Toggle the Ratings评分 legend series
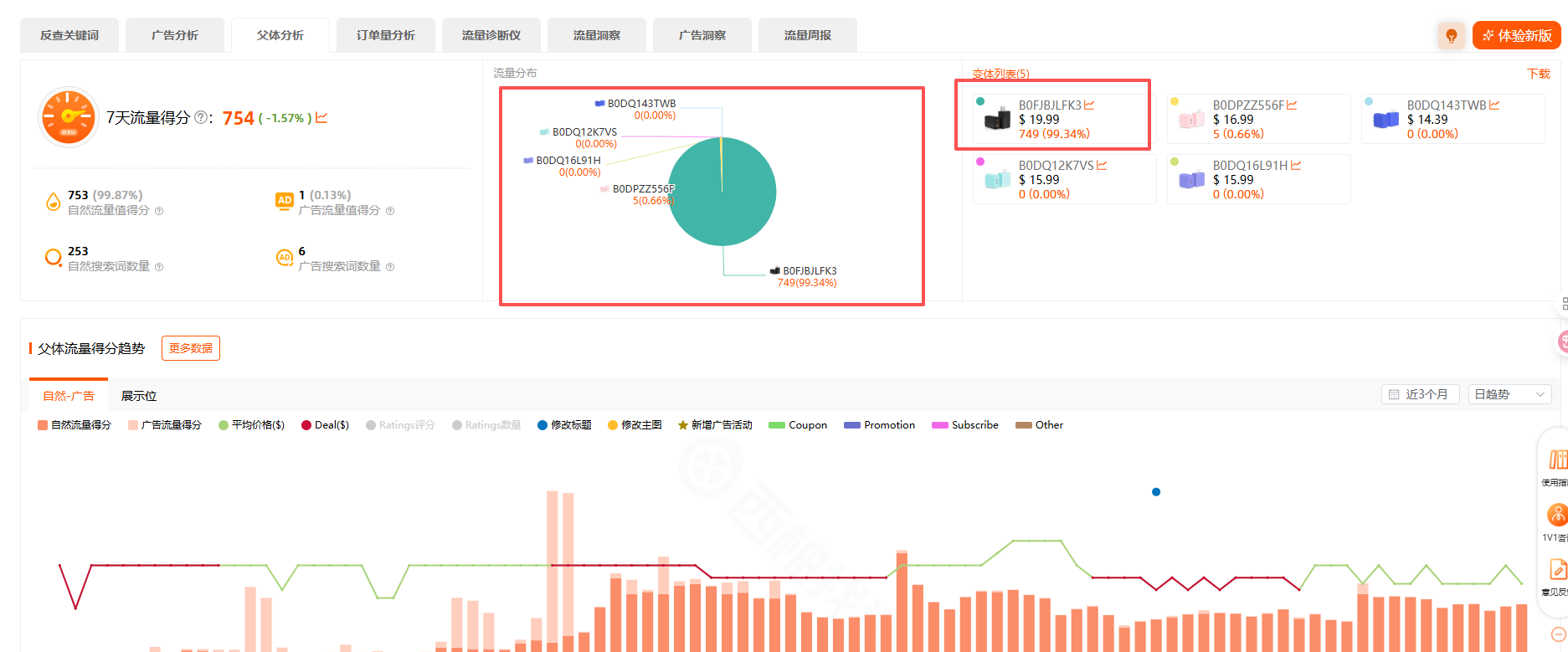This screenshot has width=1568, height=652. (400, 425)
